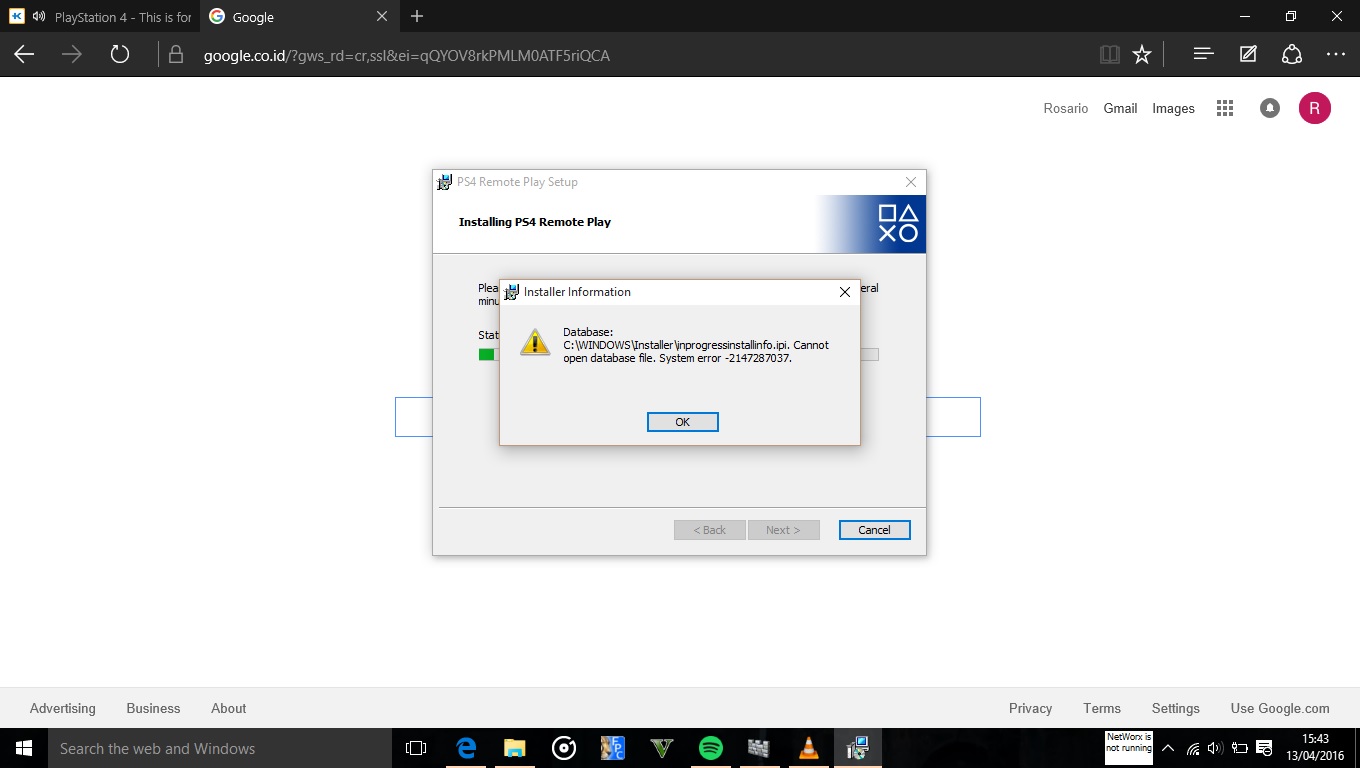Image resolution: width=1360 pixels, height=768 pixels.
Task: Click OK in the Installer Information dialog
Action: [683, 422]
